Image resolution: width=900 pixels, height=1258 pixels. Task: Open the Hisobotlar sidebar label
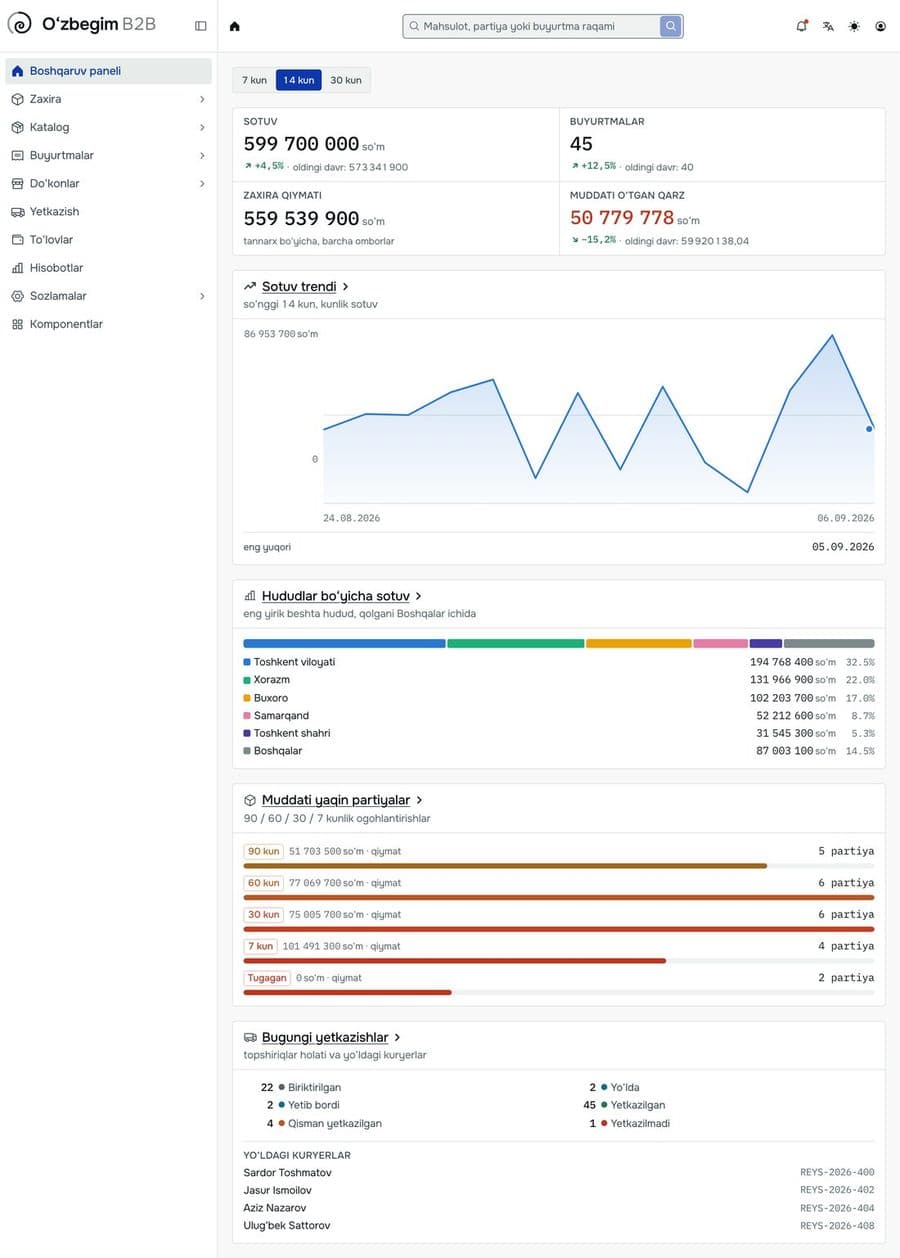tap(56, 268)
